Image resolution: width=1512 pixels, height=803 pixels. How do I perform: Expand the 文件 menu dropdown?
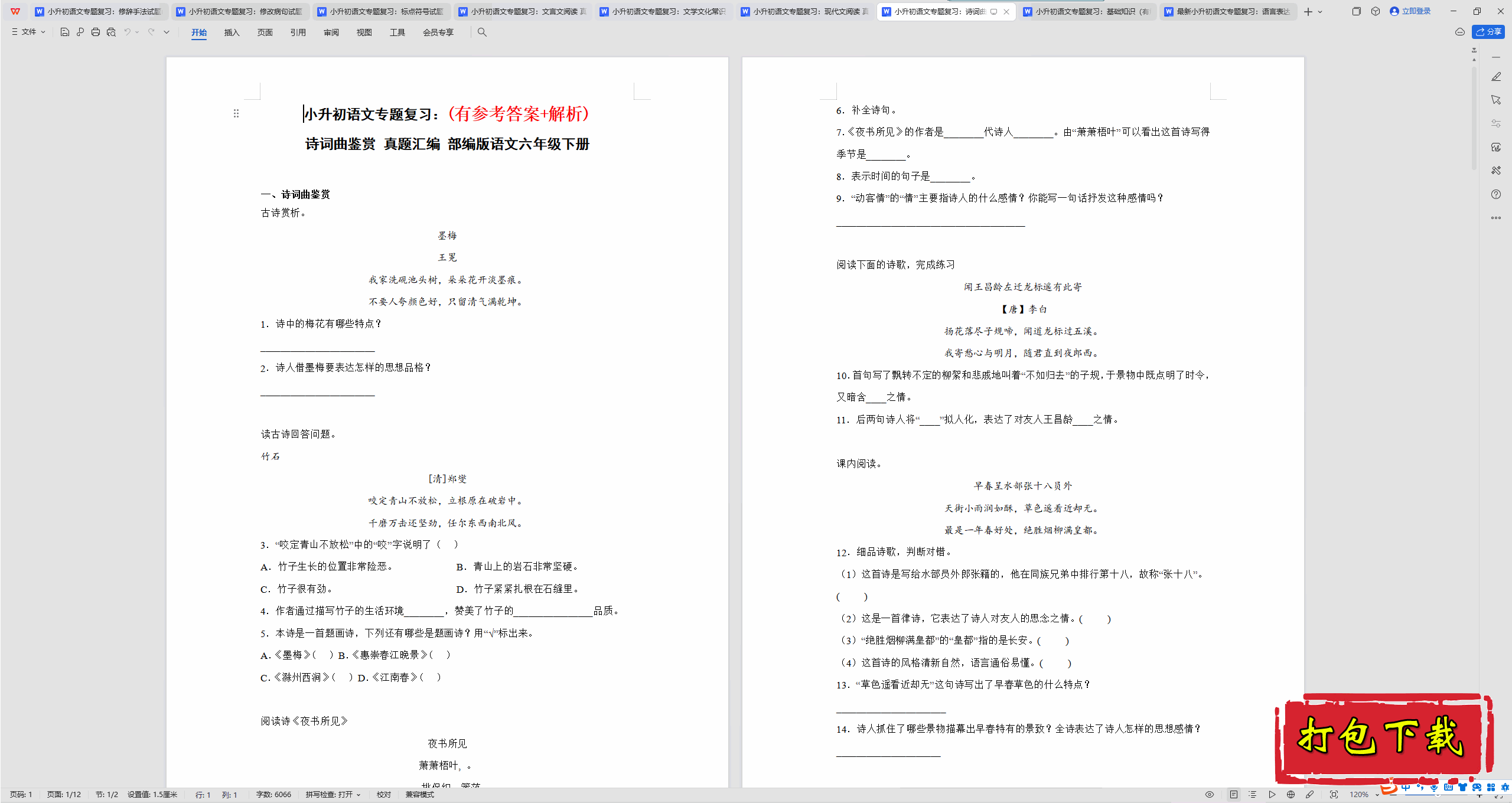(x=28, y=32)
